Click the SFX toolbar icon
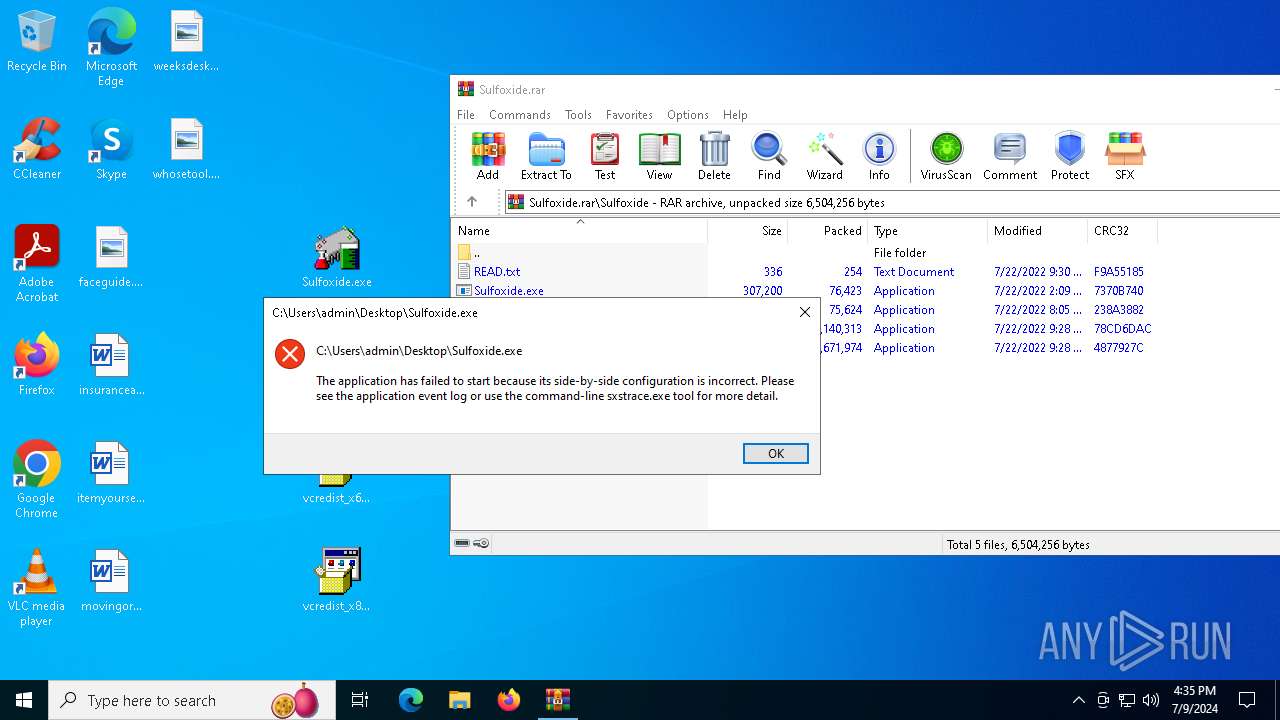 point(1125,156)
